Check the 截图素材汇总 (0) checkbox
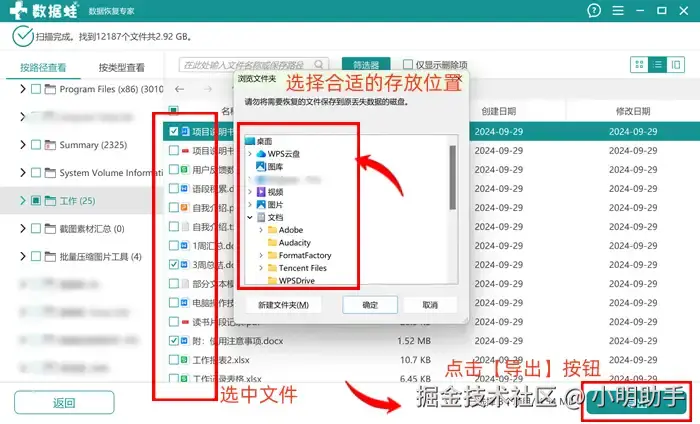 point(36,229)
